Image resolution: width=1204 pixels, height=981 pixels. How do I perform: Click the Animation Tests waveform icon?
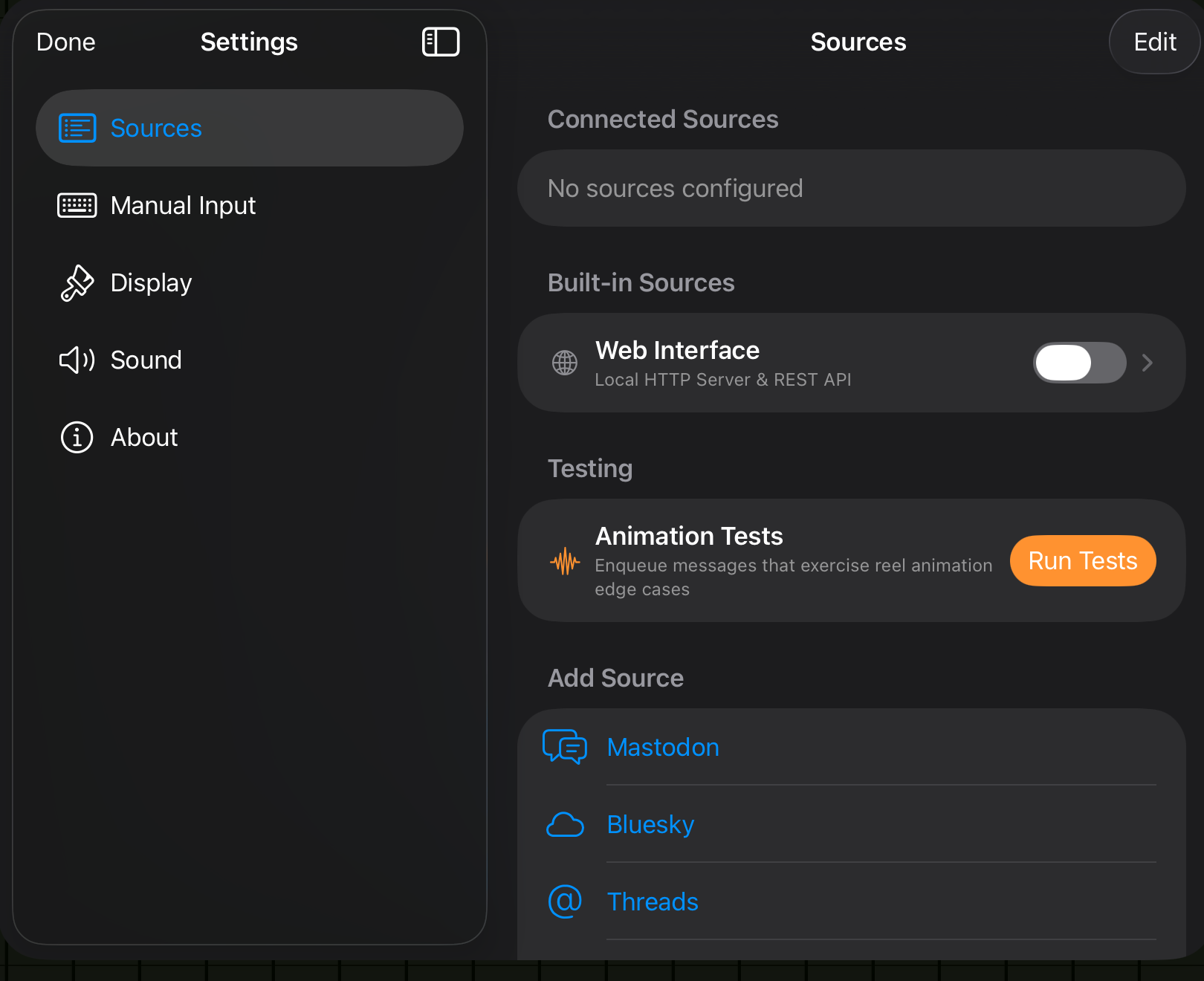pyautogui.click(x=566, y=563)
